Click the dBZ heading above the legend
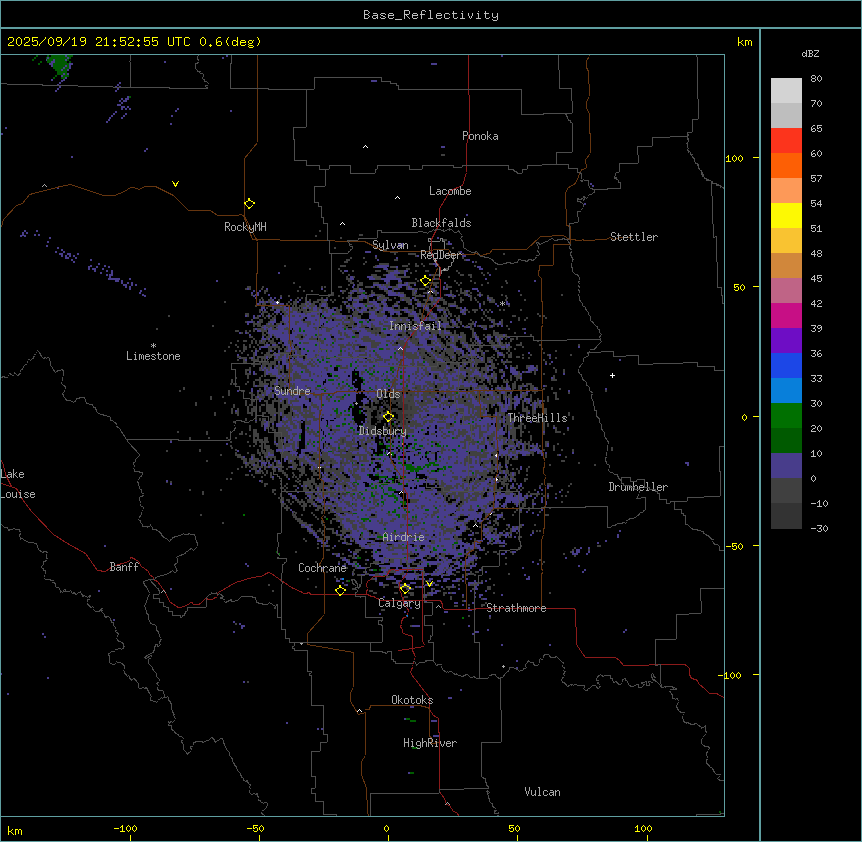The height and width of the screenshot is (842, 862). (x=811, y=53)
